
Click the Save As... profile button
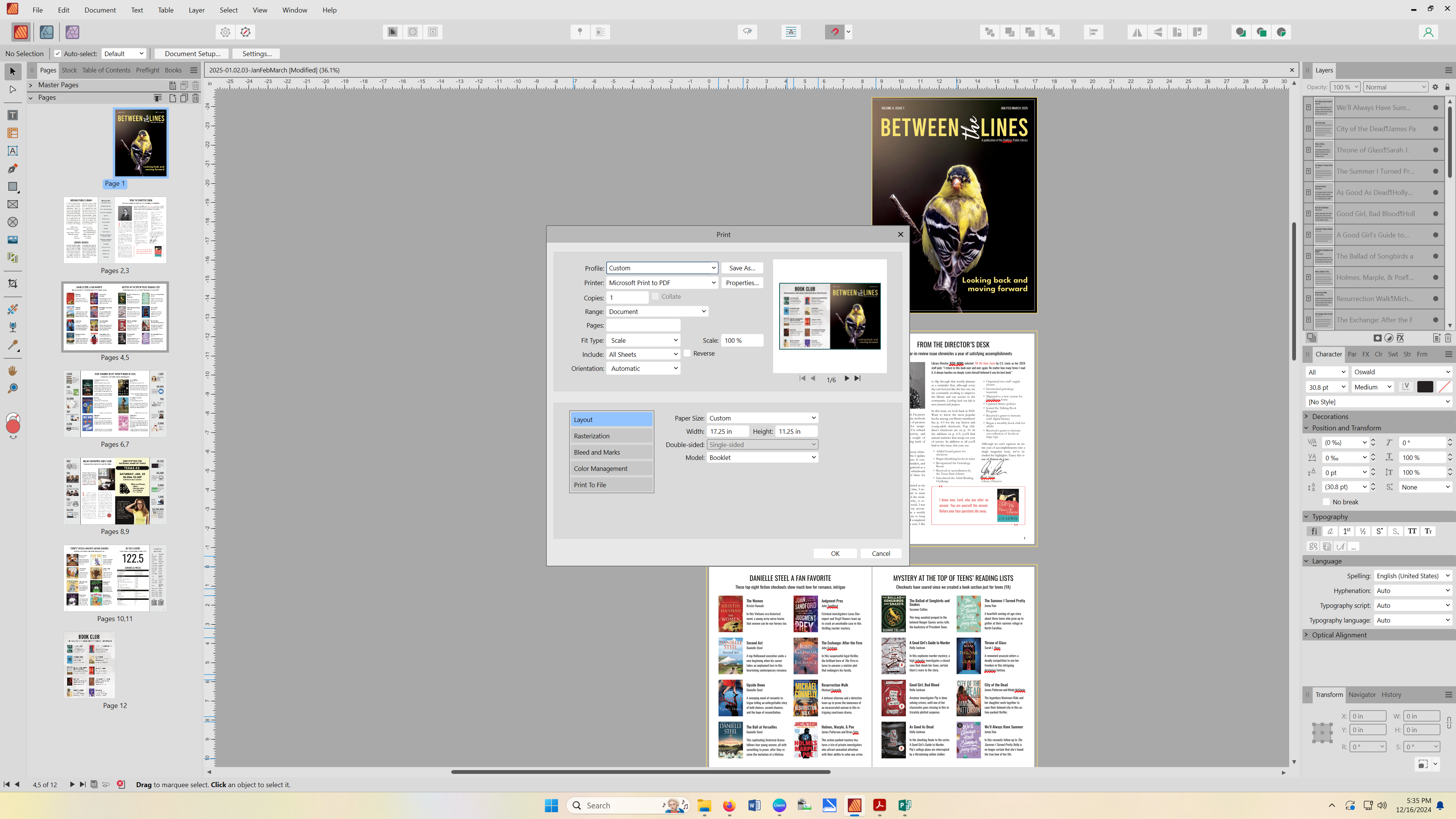pyautogui.click(x=742, y=268)
